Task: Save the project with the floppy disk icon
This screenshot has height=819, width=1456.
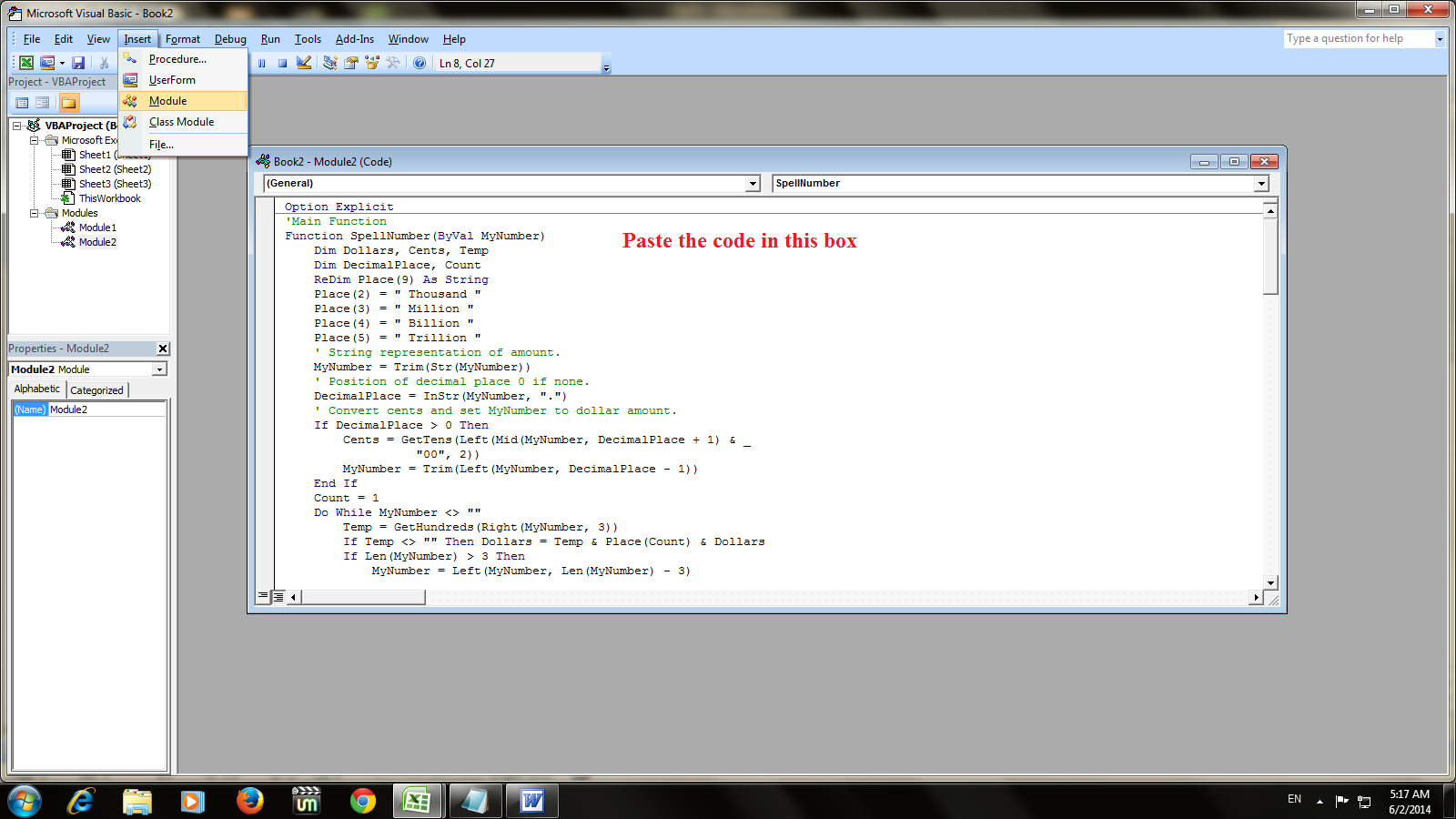Action: pyautogui.click(x=78, y=63)
